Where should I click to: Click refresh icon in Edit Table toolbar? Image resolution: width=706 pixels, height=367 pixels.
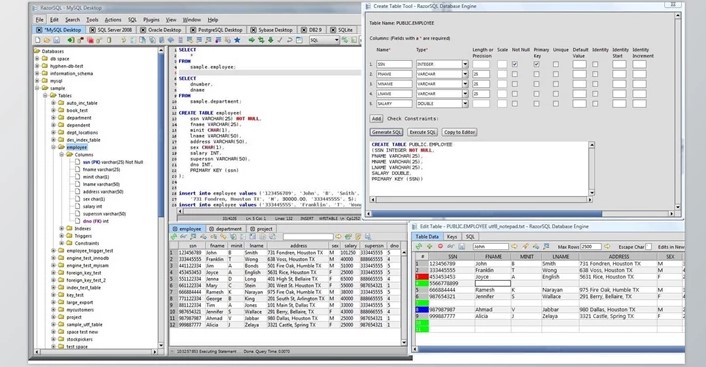tap(419, 246)
